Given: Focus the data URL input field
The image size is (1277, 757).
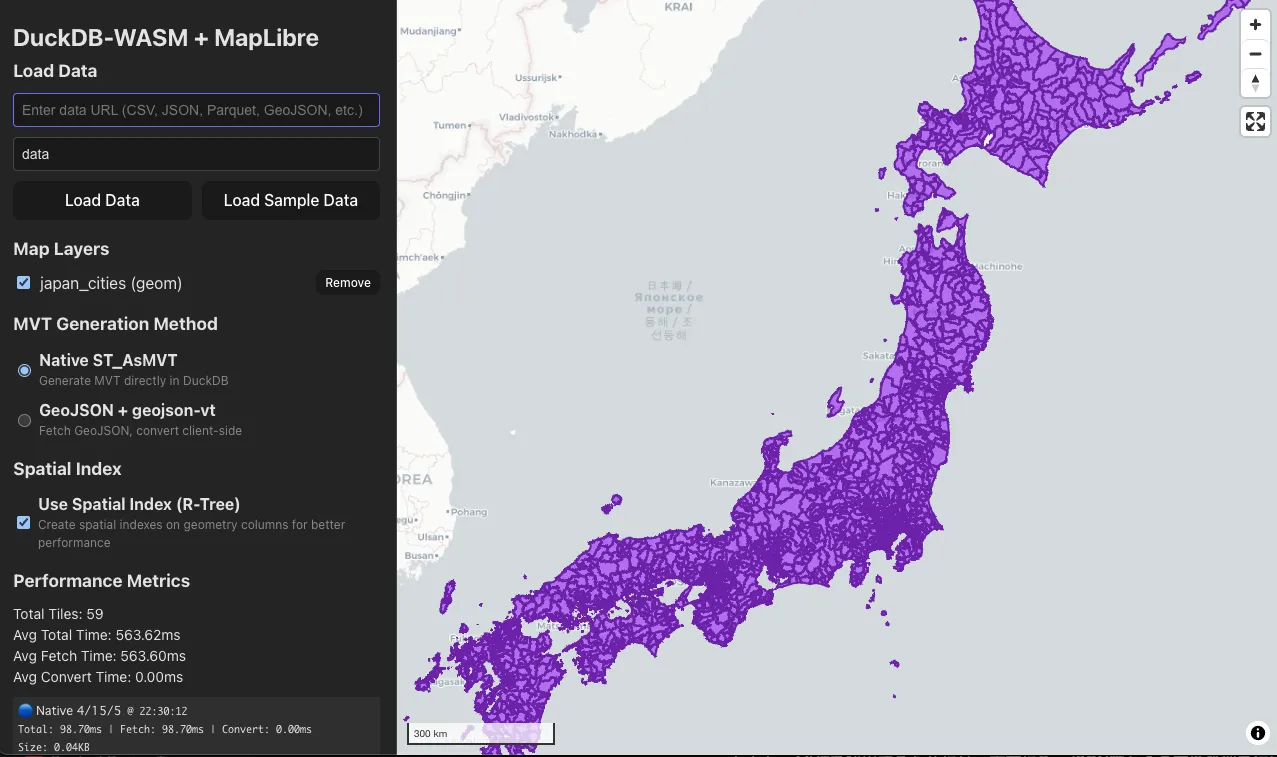Looking at the screenshot, I should [196, 110].
